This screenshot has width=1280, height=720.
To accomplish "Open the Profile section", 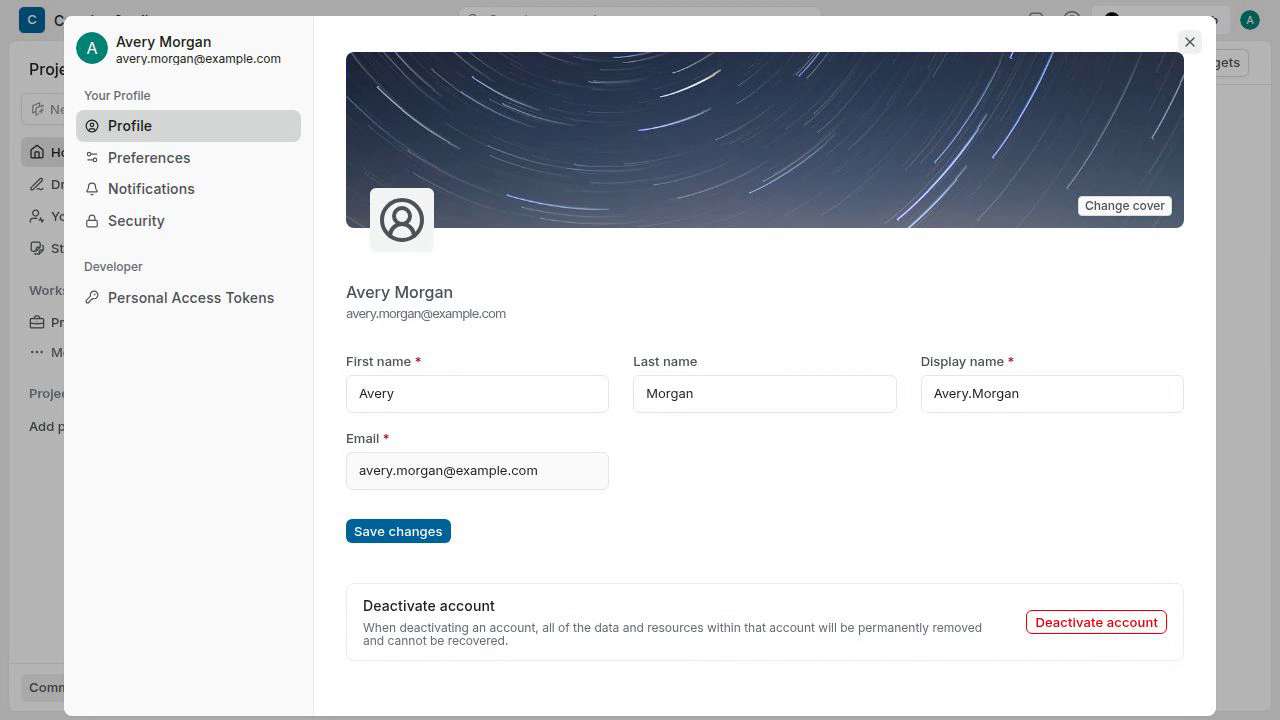I will tap(188, 126).
